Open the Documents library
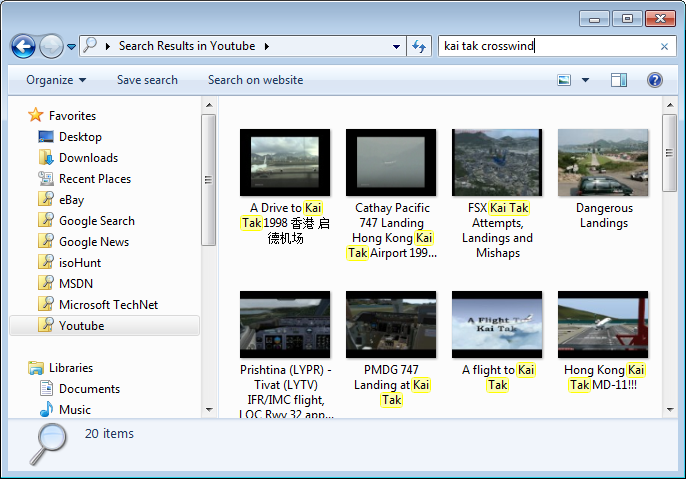This screenshot has width=686, height=479. (89, 389)
